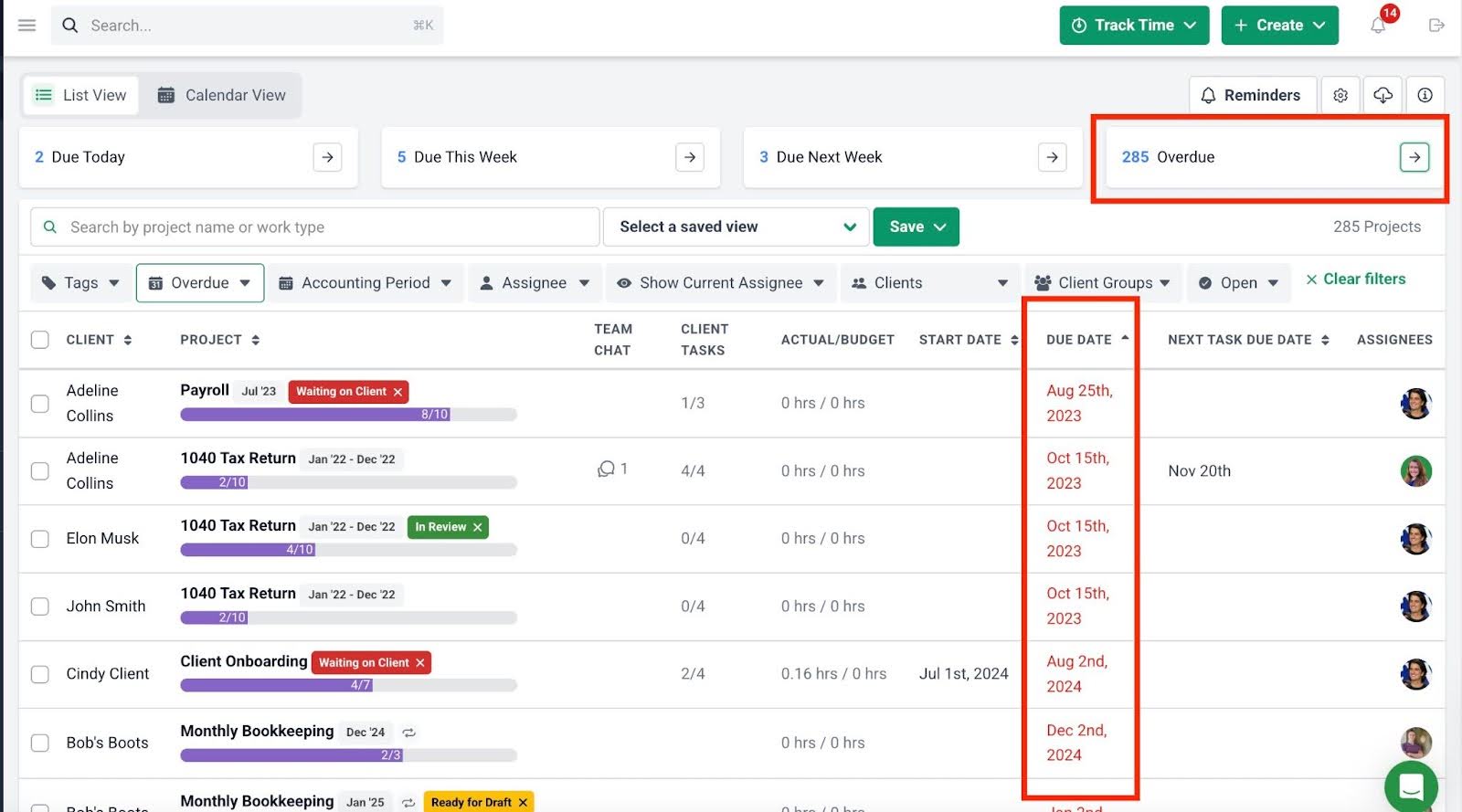Click assignee avatar for John Smith row
1462x812 pixels.
(1415, 606)
